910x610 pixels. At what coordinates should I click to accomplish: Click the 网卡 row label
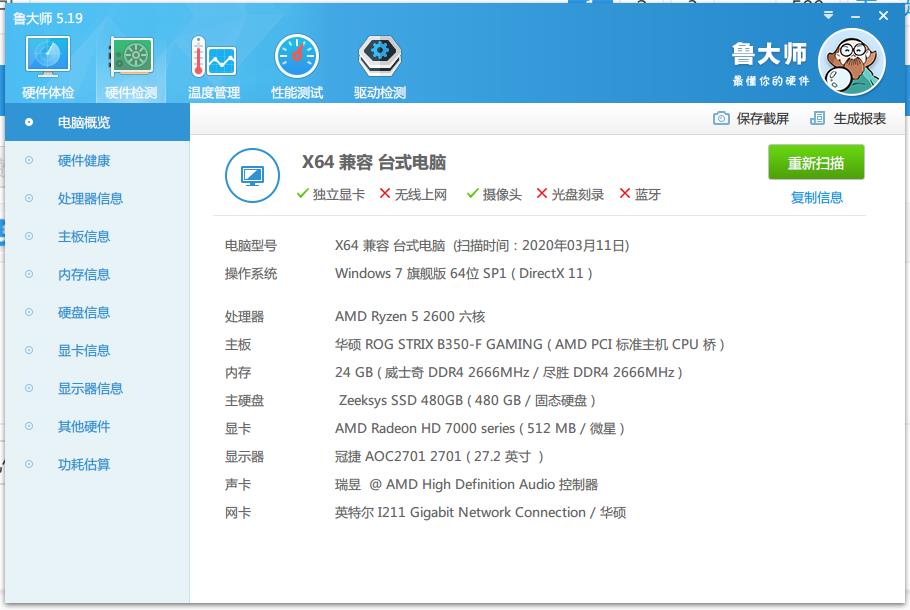(238, 512)
